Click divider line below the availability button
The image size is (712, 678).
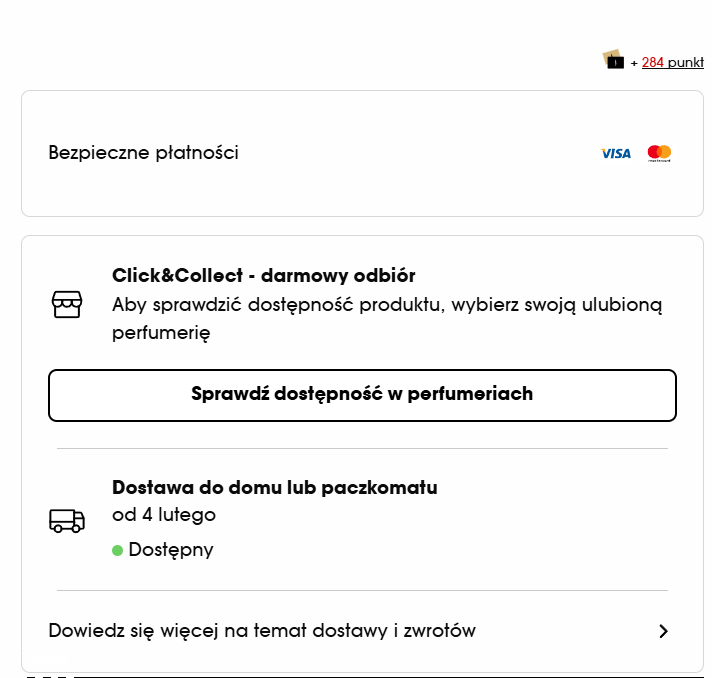tap(362, 449)
